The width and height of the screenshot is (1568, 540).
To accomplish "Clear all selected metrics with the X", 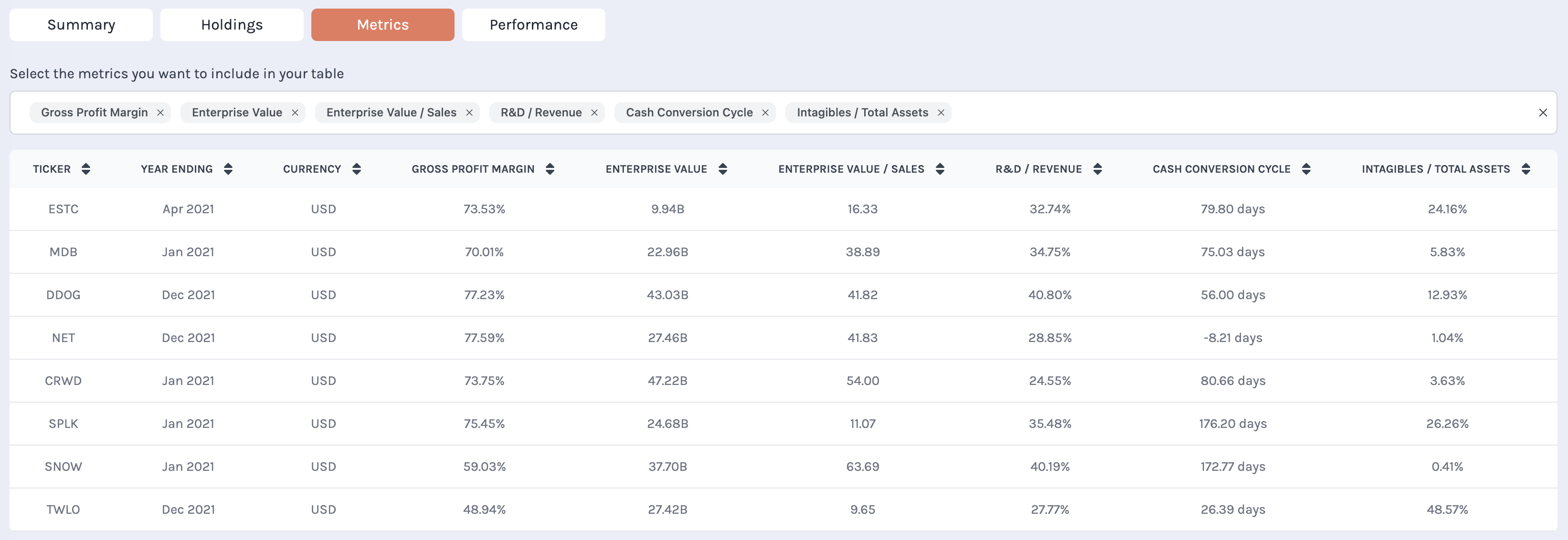I will click(1542, 113).
